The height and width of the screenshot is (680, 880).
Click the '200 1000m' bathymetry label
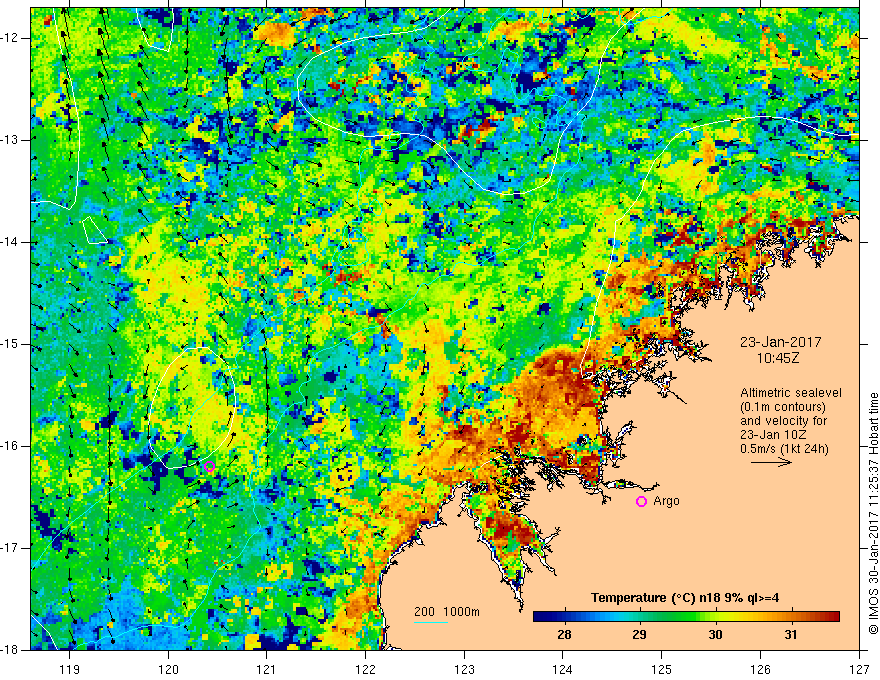(x=447, y=612)
